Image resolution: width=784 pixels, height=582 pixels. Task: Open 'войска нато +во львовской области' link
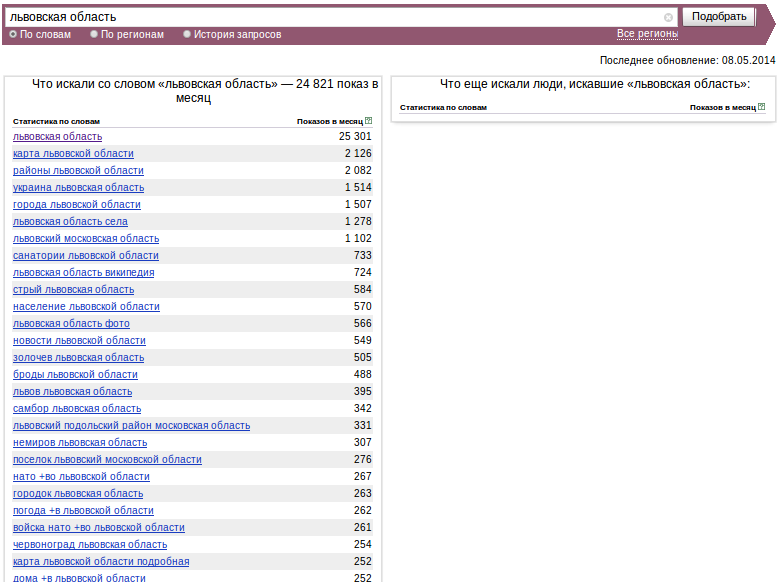tap(99, 528)
